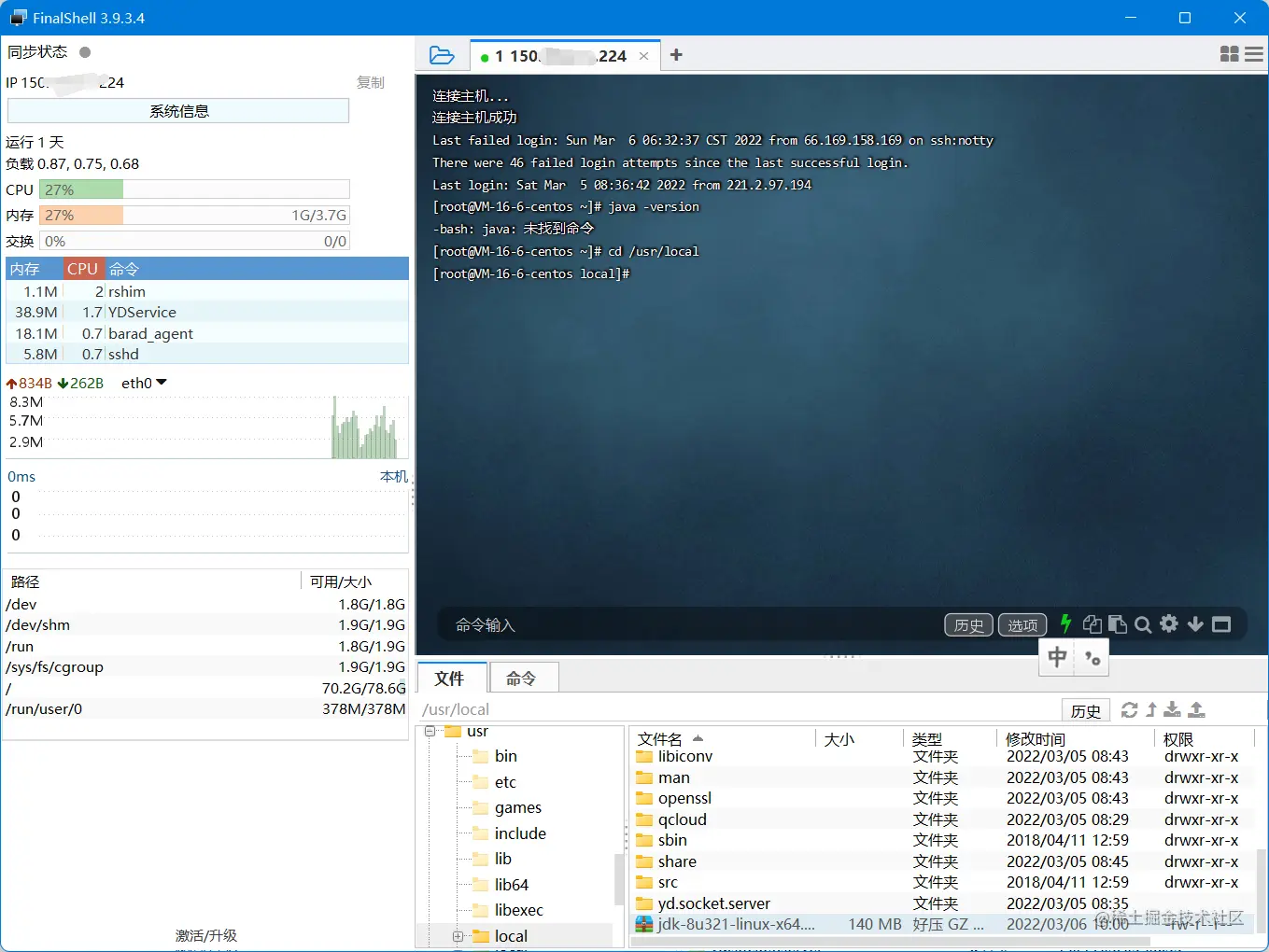Select the share folder row

point(943,861)
